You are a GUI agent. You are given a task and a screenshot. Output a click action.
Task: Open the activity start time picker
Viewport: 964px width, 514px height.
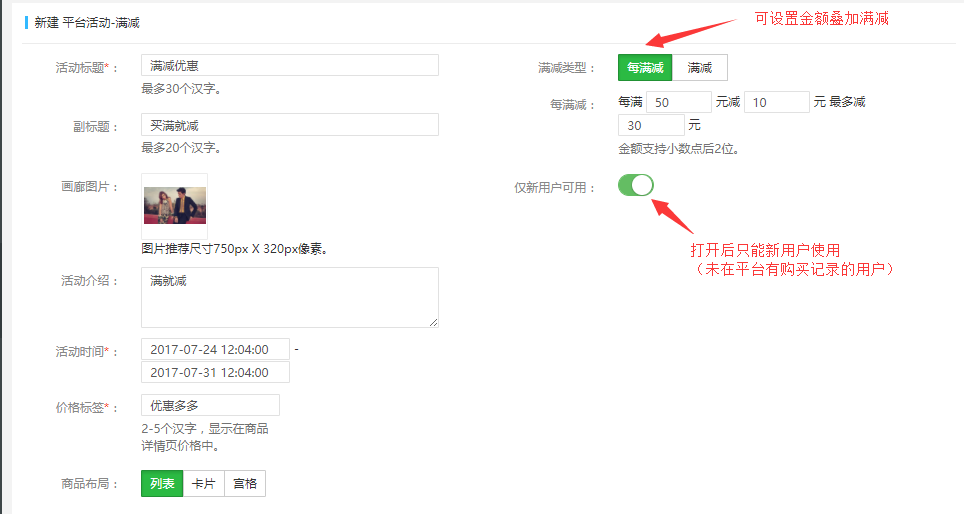215,349
